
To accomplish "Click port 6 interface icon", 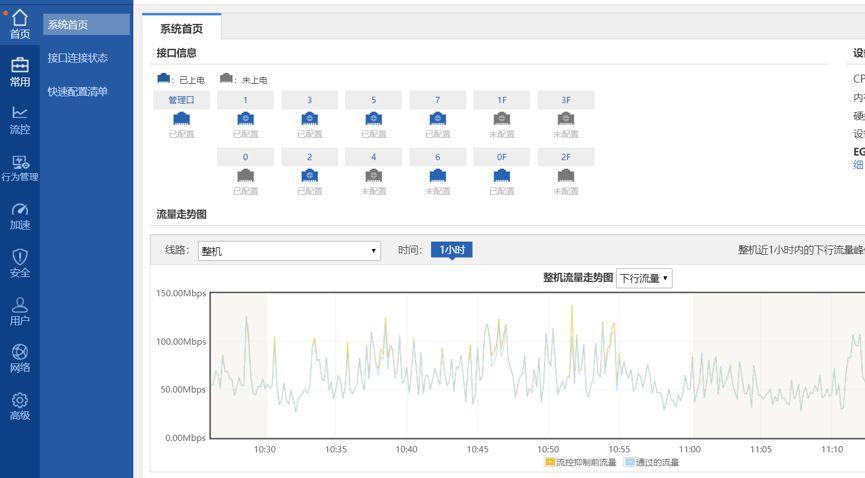I will tap(437, 176).
